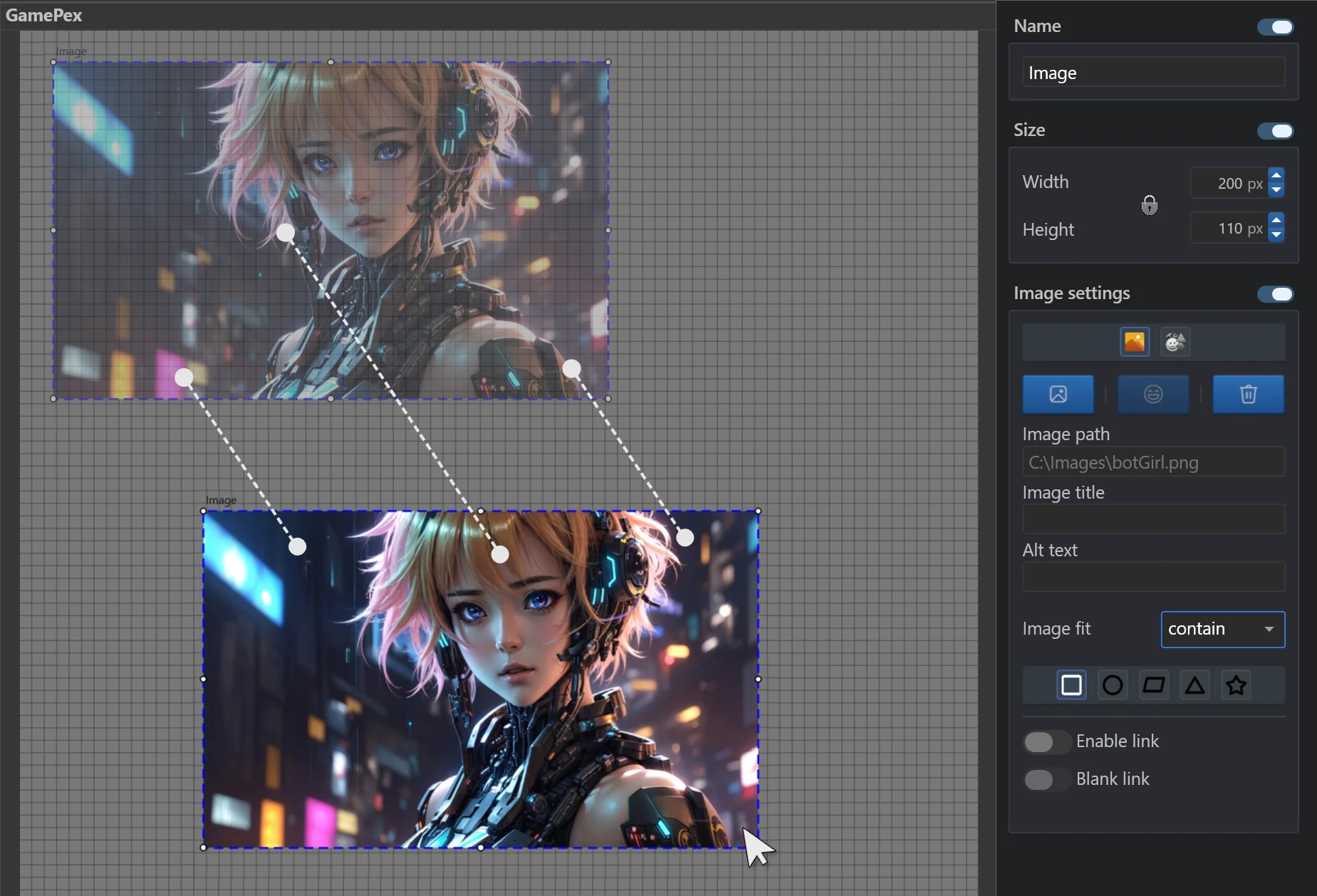Click the Alt text input field

pyautogui.click(x=1154, y=577)
